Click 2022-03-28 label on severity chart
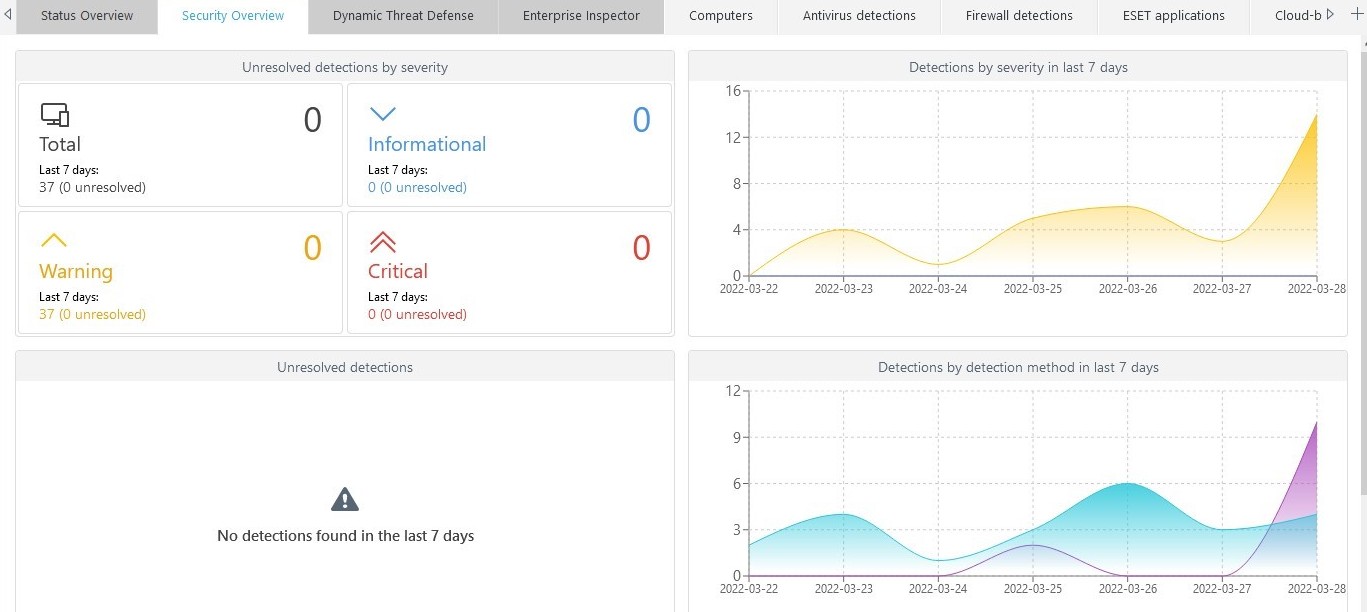The image size is (1367, 612). 1317,289
